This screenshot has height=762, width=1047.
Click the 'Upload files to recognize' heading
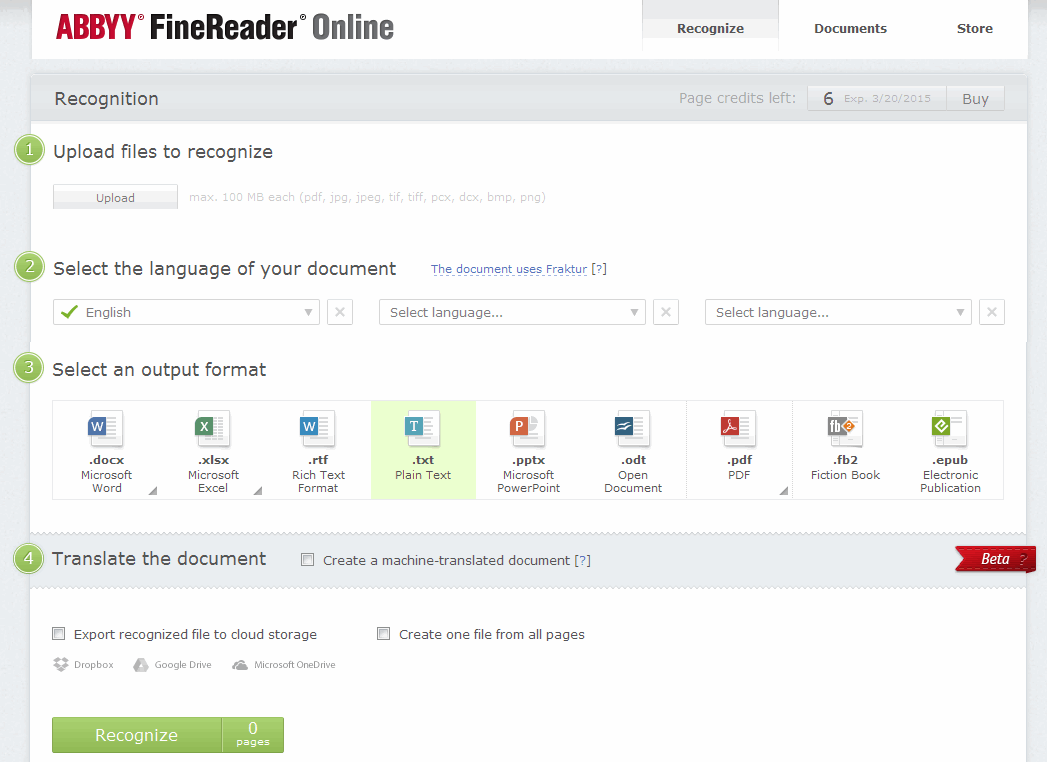163,152
